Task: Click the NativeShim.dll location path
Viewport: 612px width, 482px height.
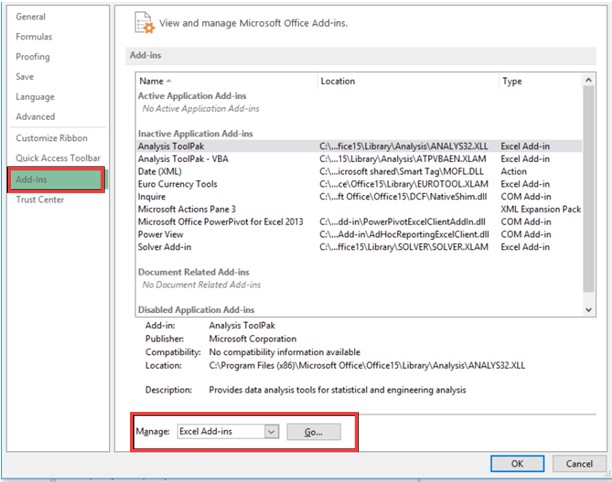Action: [403, 197]
